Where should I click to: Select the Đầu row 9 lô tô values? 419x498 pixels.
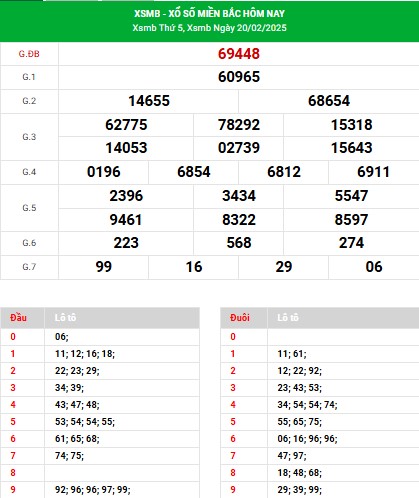click(93, 490)
